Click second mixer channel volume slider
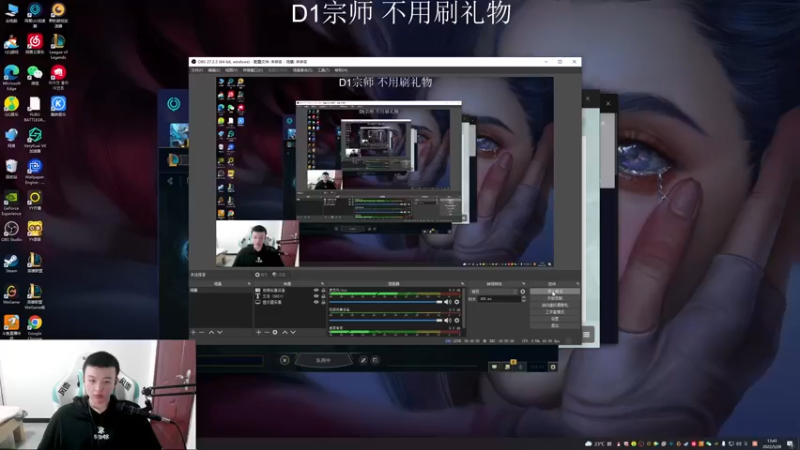800x450 pixels. coord(386,320)
